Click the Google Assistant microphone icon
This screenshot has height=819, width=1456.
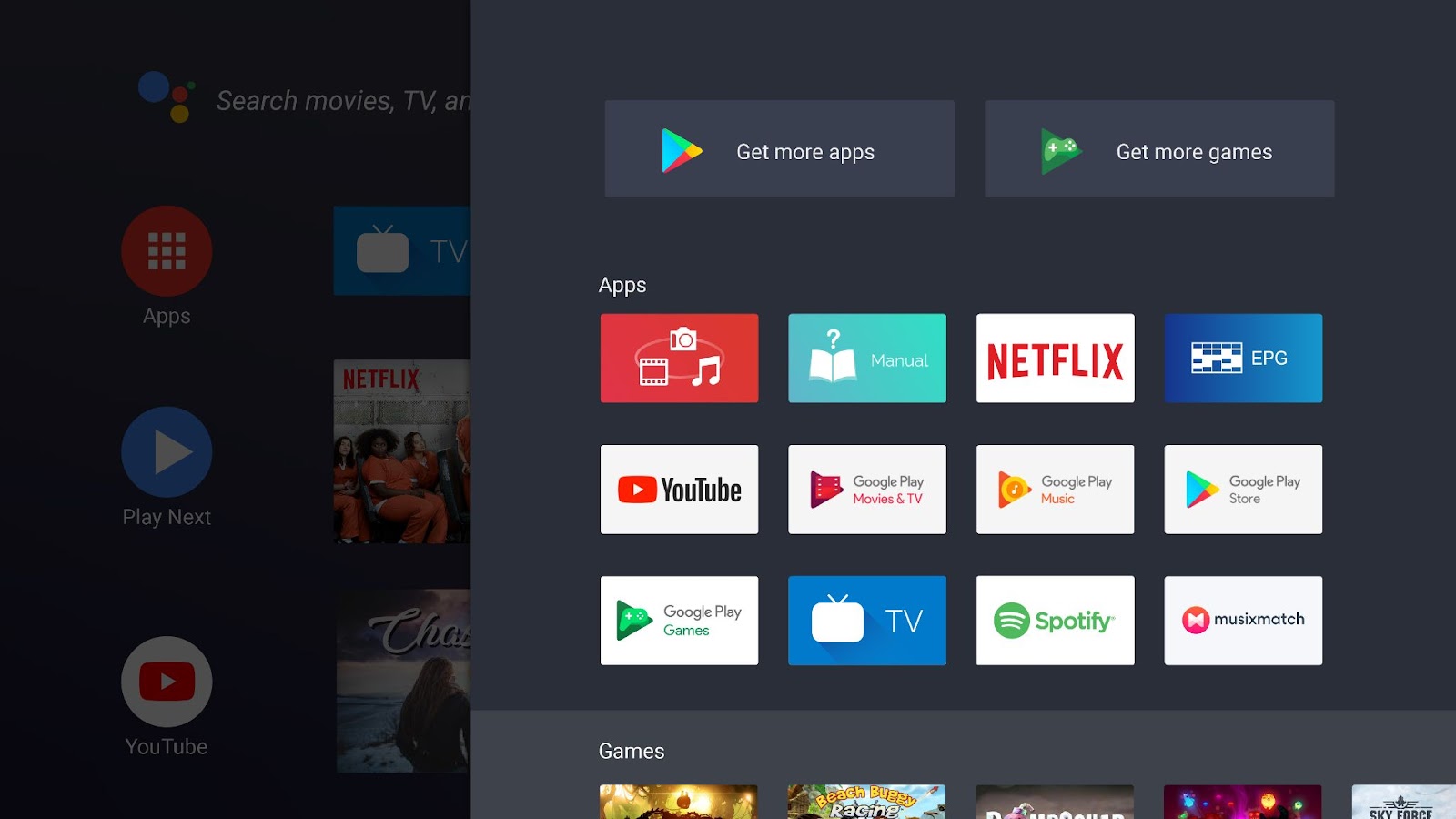pos(167,96)
